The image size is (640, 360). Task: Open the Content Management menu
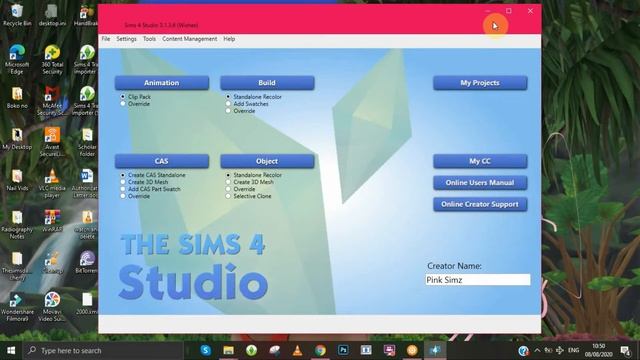click(x=189, y=39)
